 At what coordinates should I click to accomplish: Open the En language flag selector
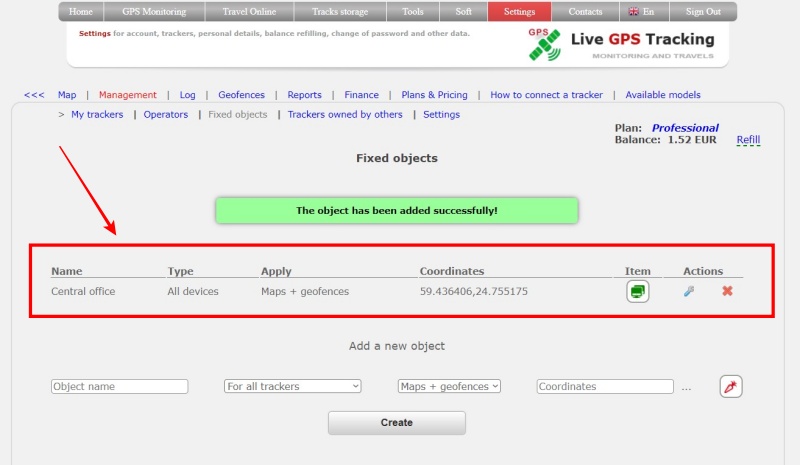pyautogui.click(x=640, y=12)
